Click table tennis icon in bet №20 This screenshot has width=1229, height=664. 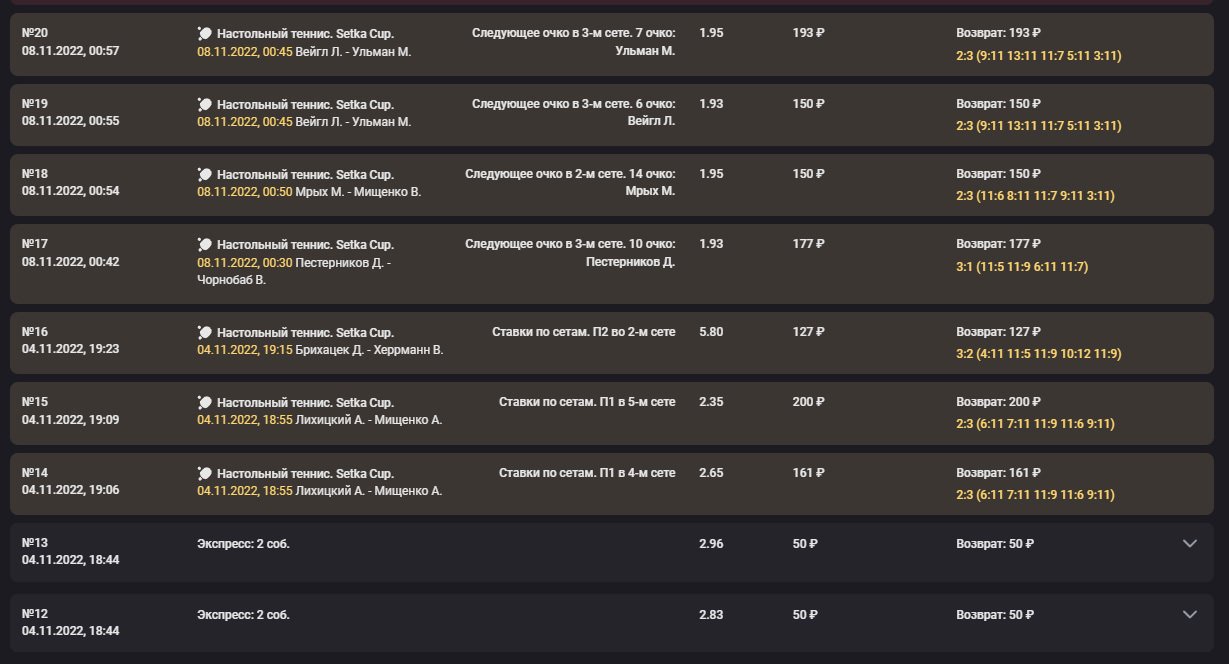pos(205,33)
